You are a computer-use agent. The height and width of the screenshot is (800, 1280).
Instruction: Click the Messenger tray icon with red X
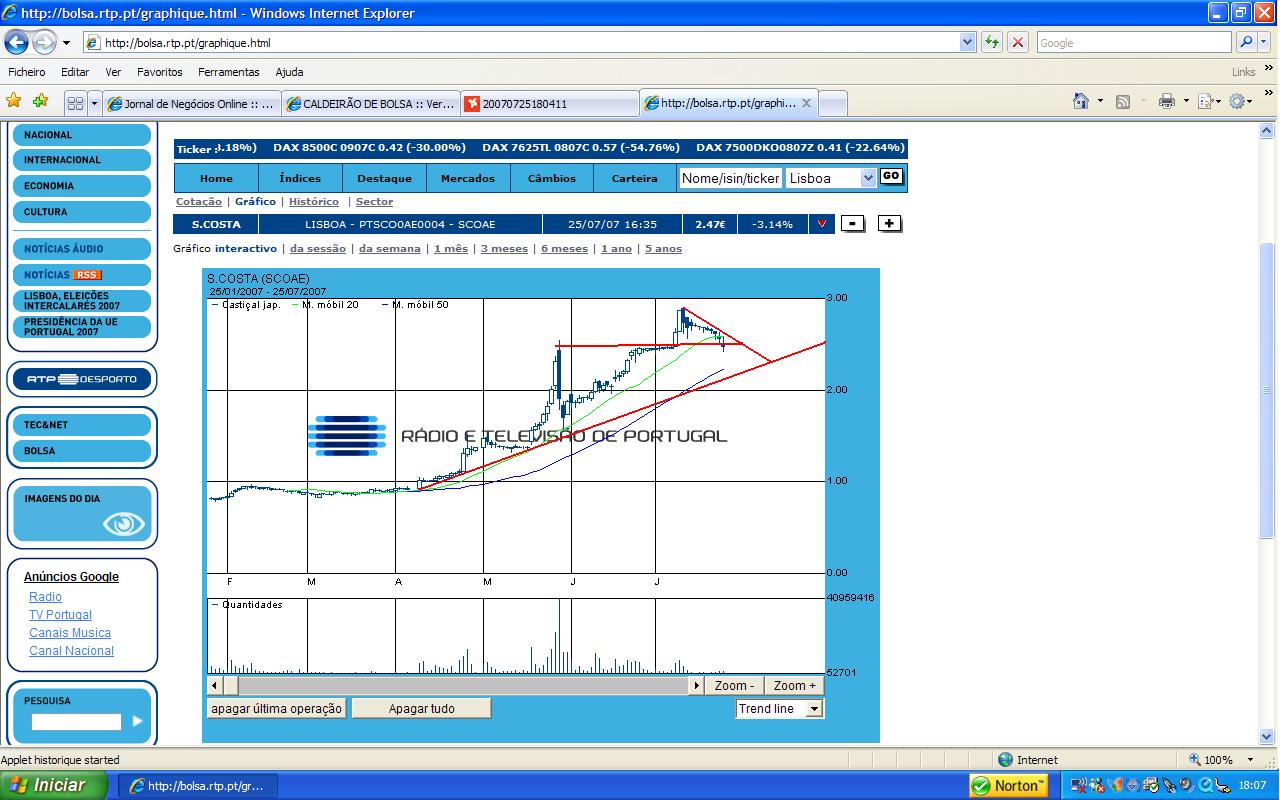[1097, 786]
